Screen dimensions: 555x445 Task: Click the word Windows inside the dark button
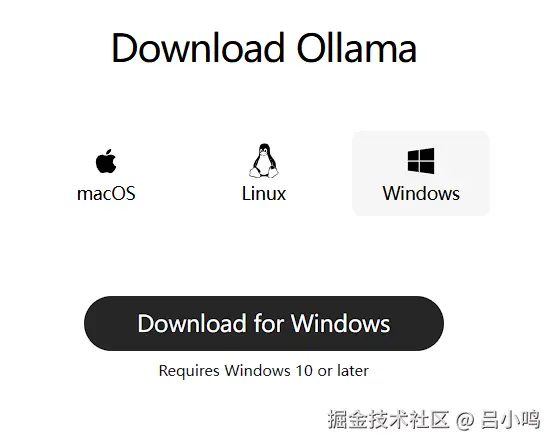[341, 324]
